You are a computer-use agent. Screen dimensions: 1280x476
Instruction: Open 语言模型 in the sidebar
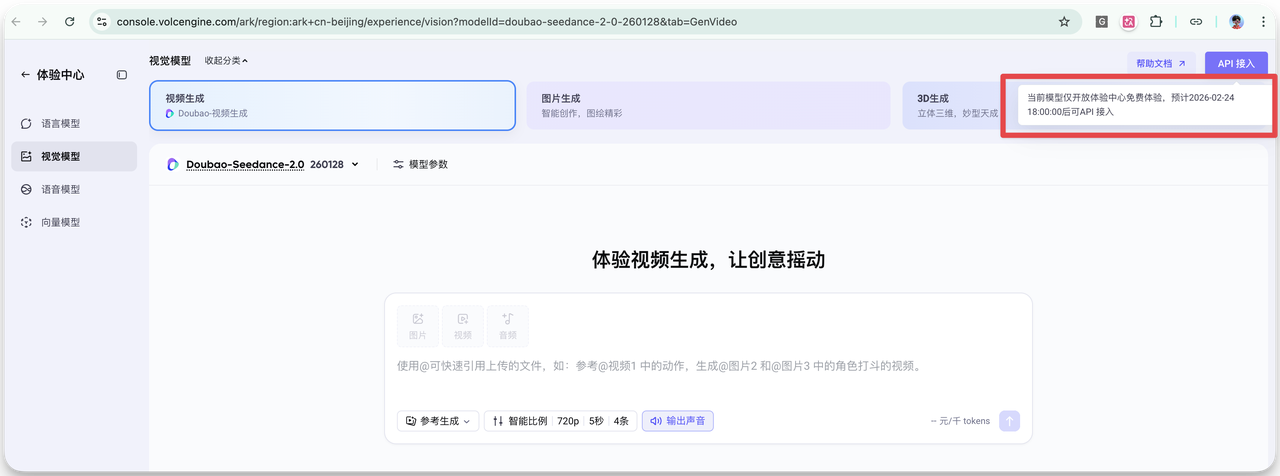74,124
